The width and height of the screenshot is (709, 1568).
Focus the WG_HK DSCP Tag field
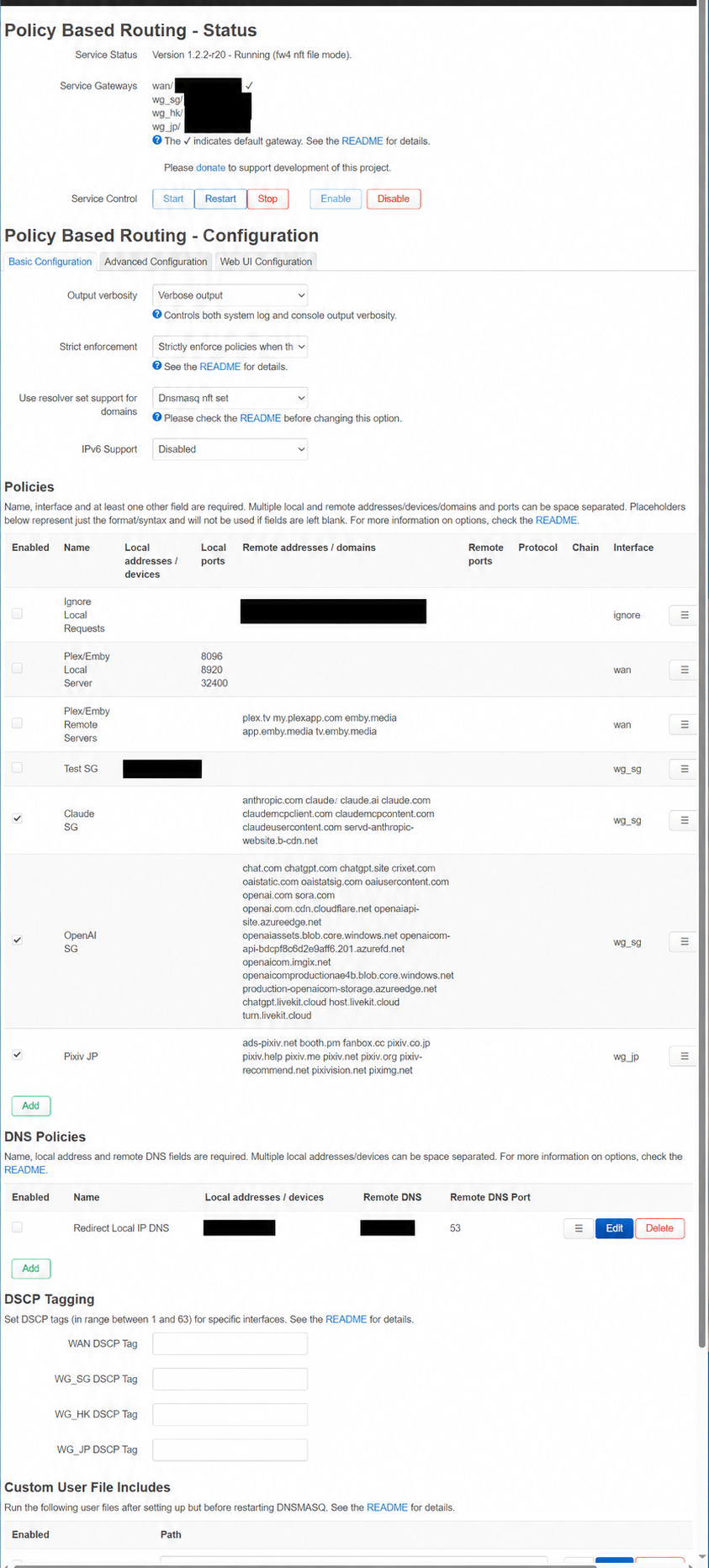[x=230, y=1414]
